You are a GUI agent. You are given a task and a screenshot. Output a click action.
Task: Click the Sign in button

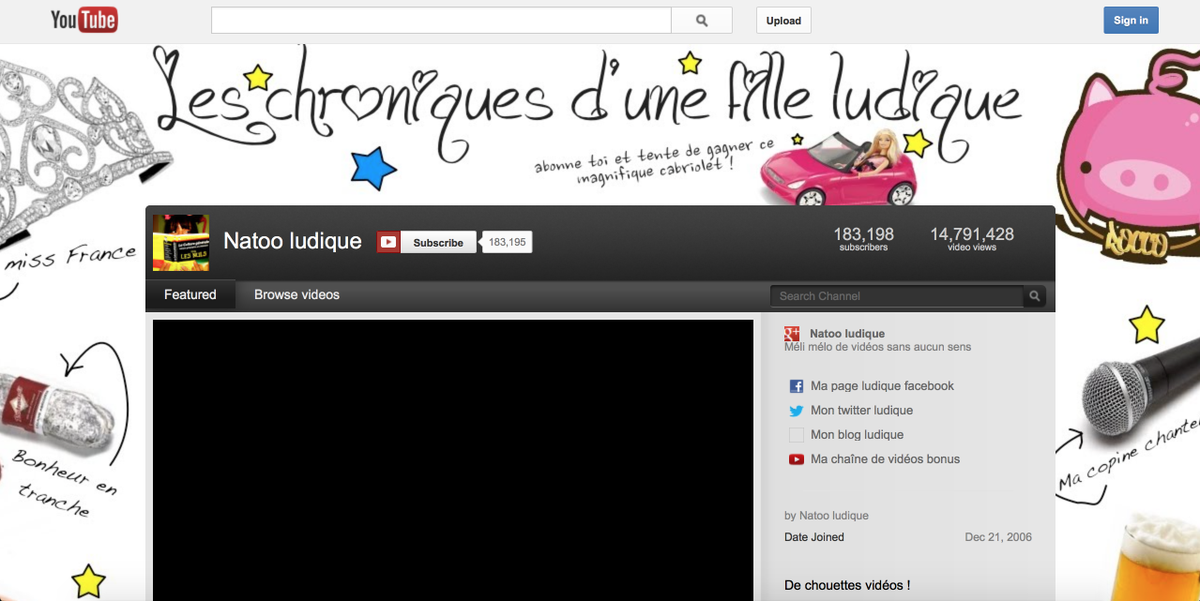point(1131,20)
